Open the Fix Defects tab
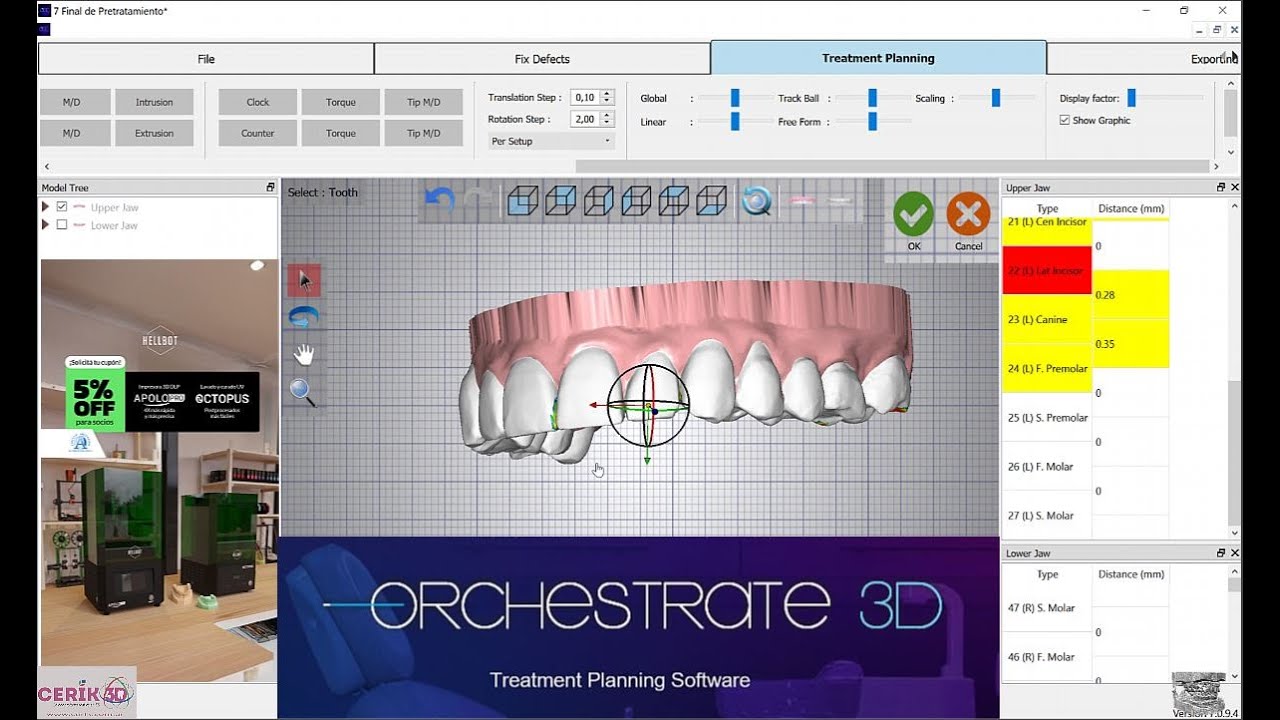Image resolution: width=1280 pixels, height=720 pixels. pyautogui.click(x=542, y=59)
